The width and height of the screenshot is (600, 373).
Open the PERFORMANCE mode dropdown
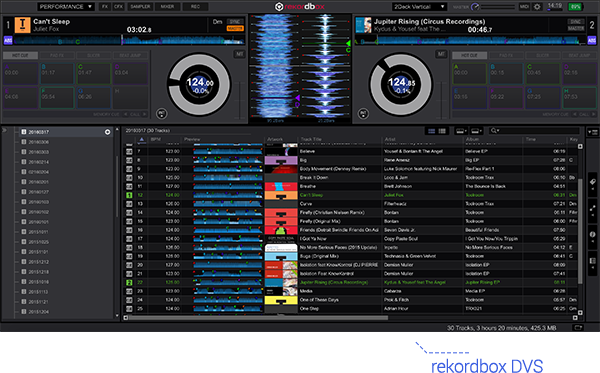tap(66, 7)
